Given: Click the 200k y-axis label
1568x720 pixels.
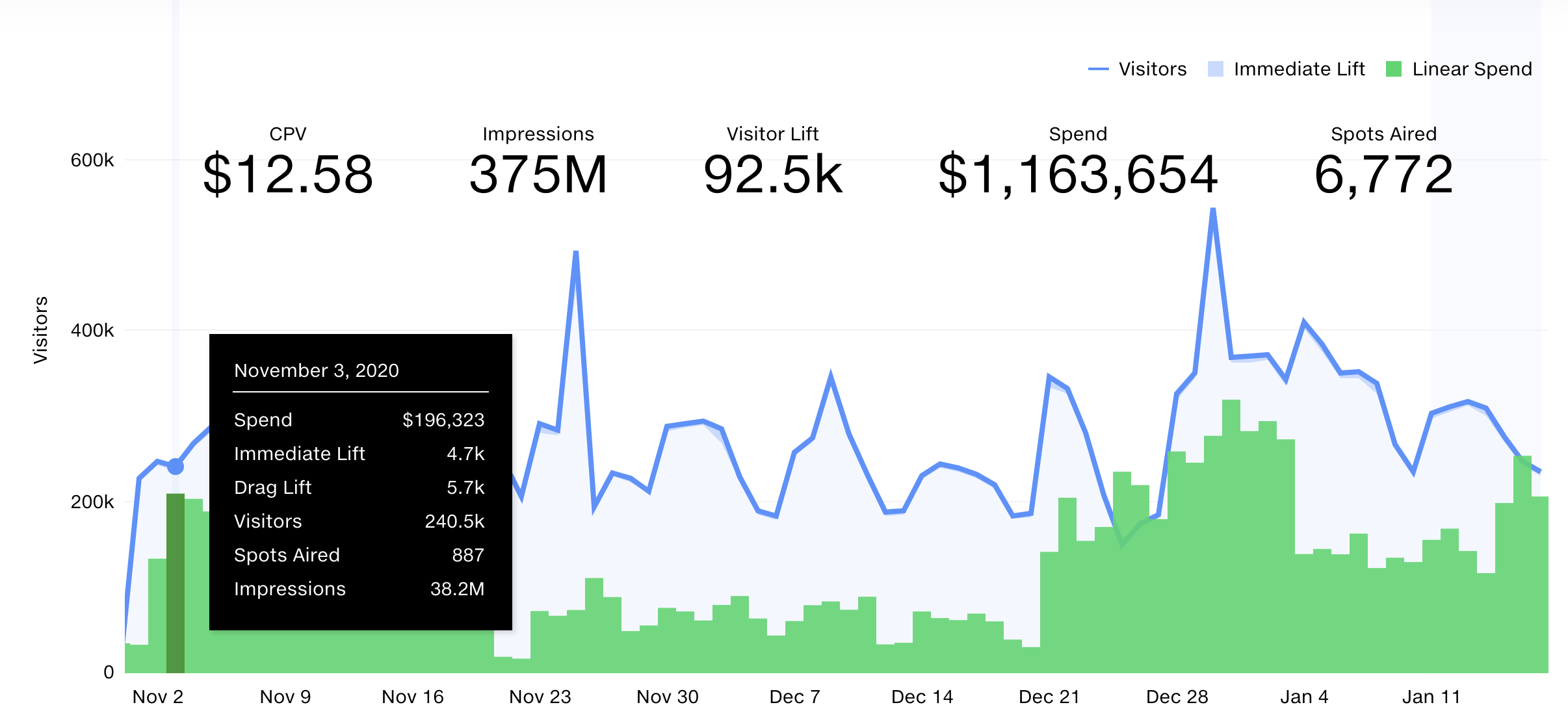Looking at the screenshot, I should pyautogui.click(x=92, y=502).
